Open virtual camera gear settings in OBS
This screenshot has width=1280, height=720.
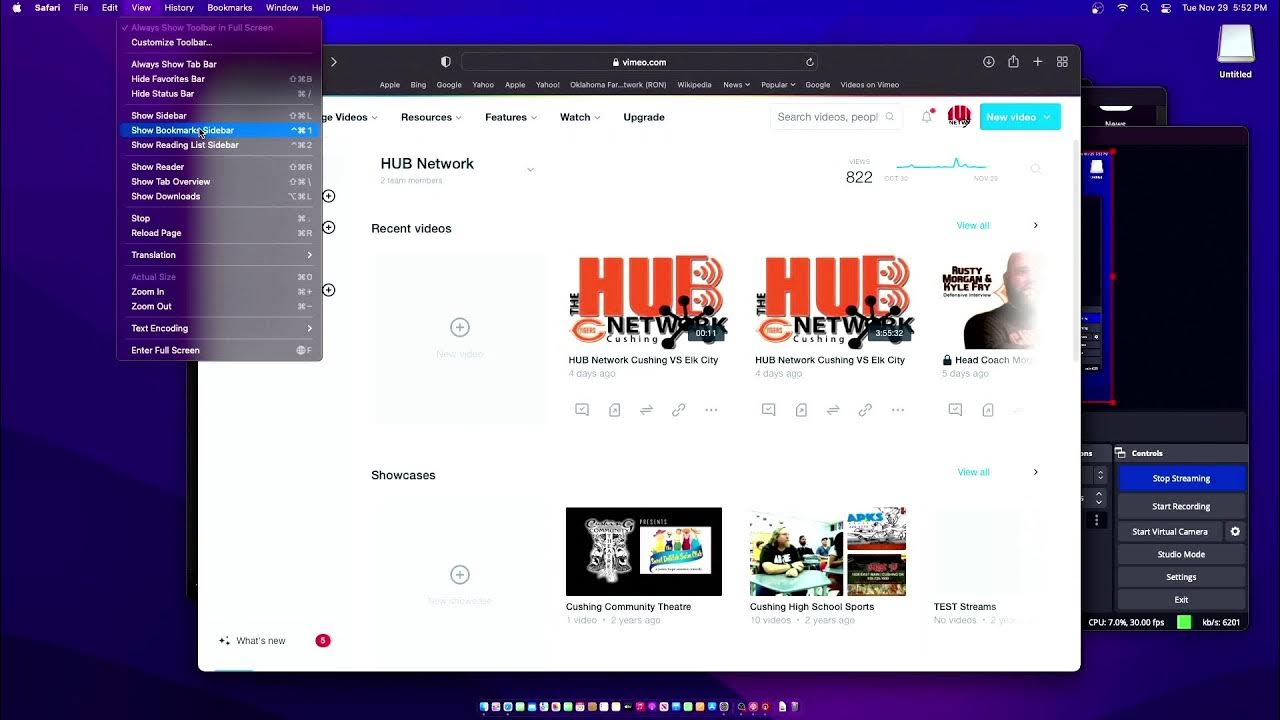click(x=1235, y=532)
